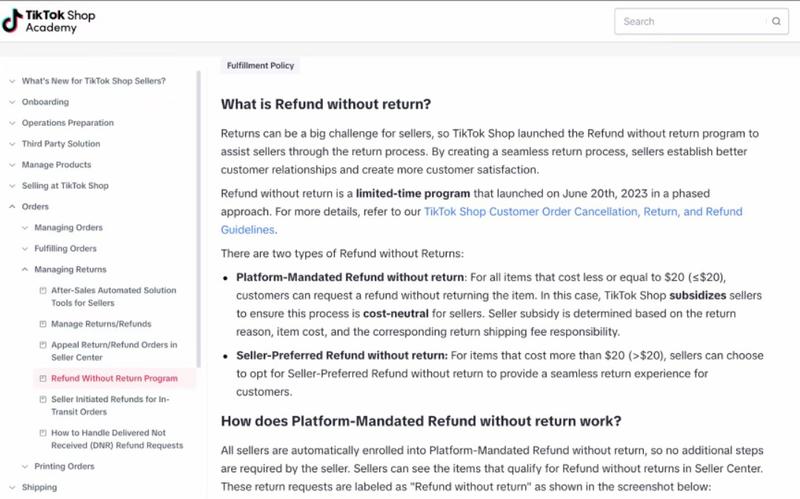Collapse the Orders section chevron
The width and height of the screenshot is (800, 499).
[12, 207]
